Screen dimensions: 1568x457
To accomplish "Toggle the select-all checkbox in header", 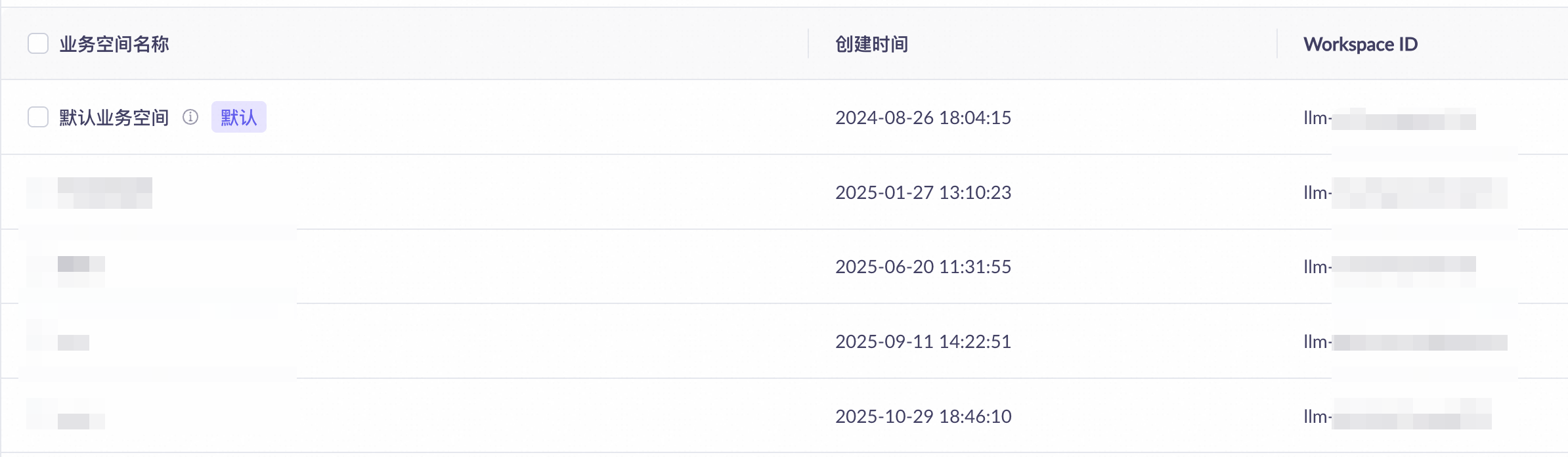I will click(x=38, y=44).
